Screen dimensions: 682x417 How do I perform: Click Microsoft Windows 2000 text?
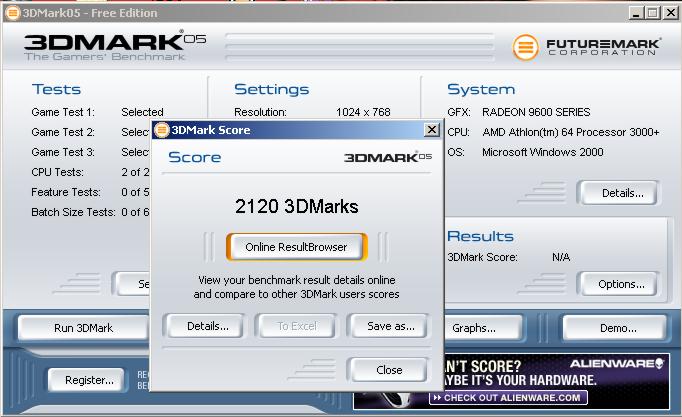coord(542,152)
